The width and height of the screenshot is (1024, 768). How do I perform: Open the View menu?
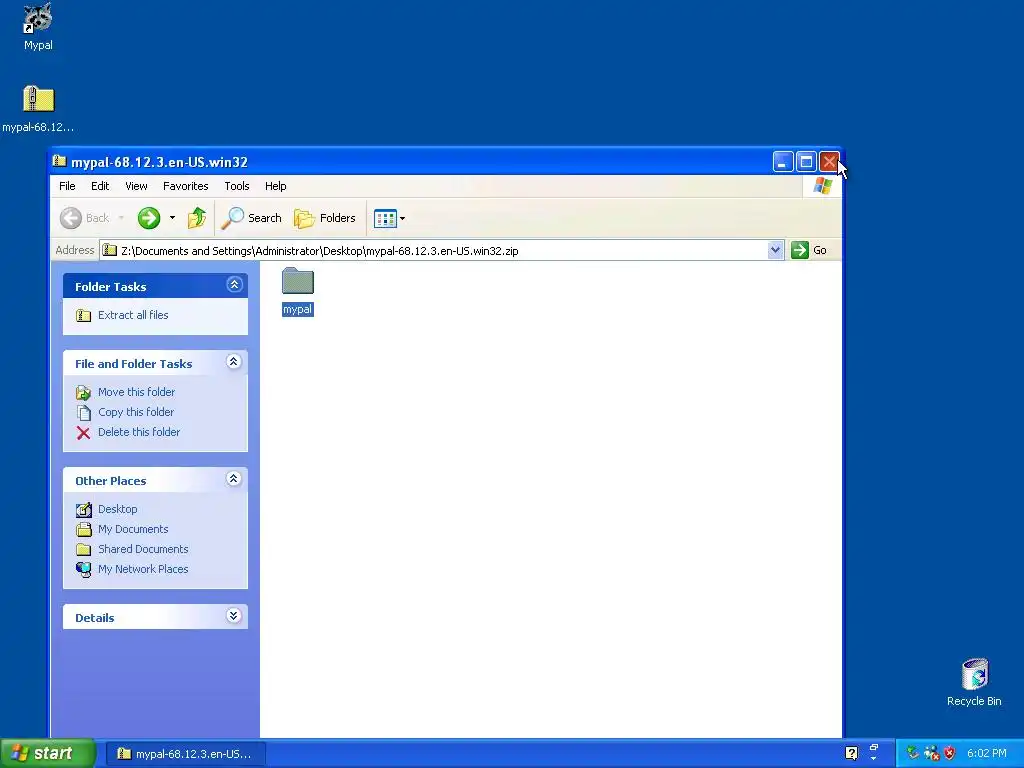pyautogui.click(x=136, y=186)
